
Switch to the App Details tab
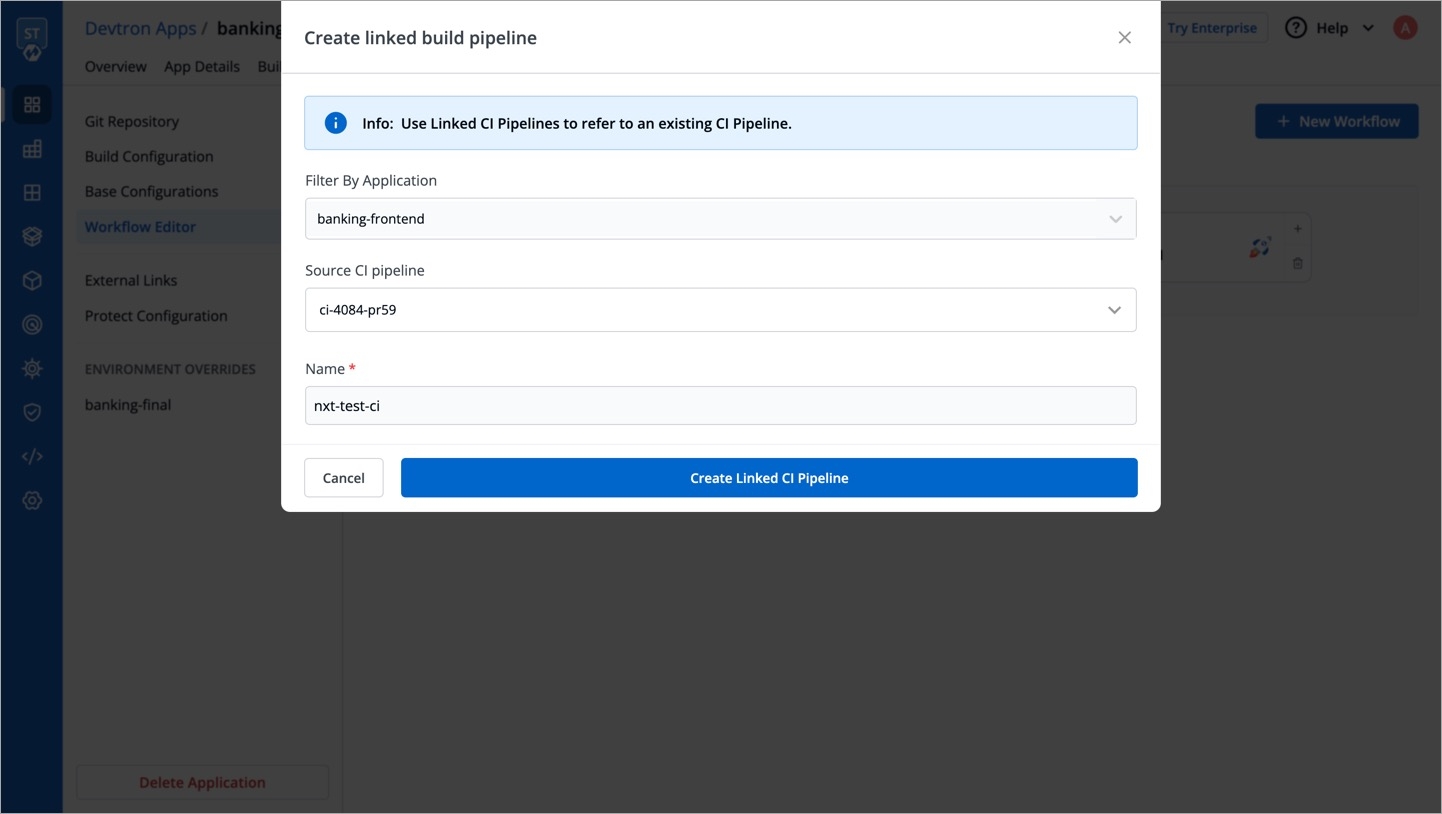pos(202,67)
